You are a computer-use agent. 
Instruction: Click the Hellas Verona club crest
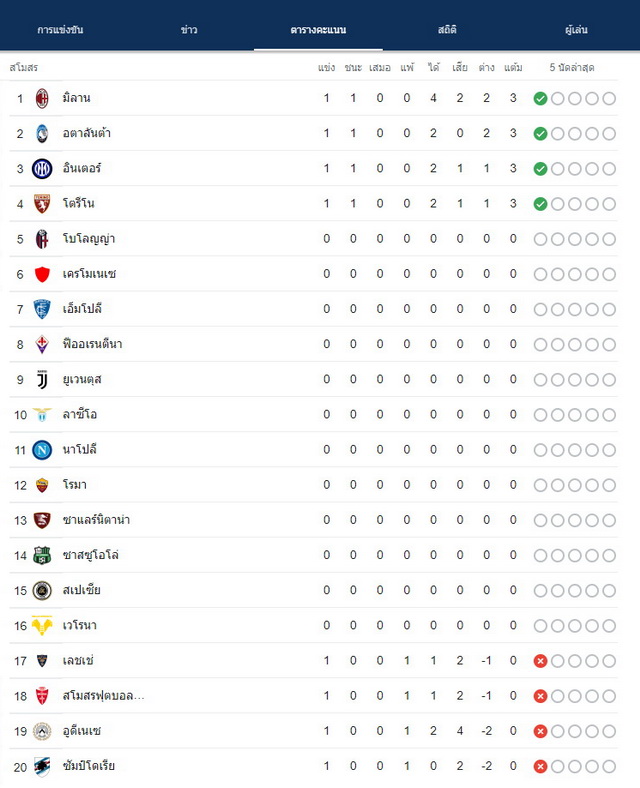point(42,626)
